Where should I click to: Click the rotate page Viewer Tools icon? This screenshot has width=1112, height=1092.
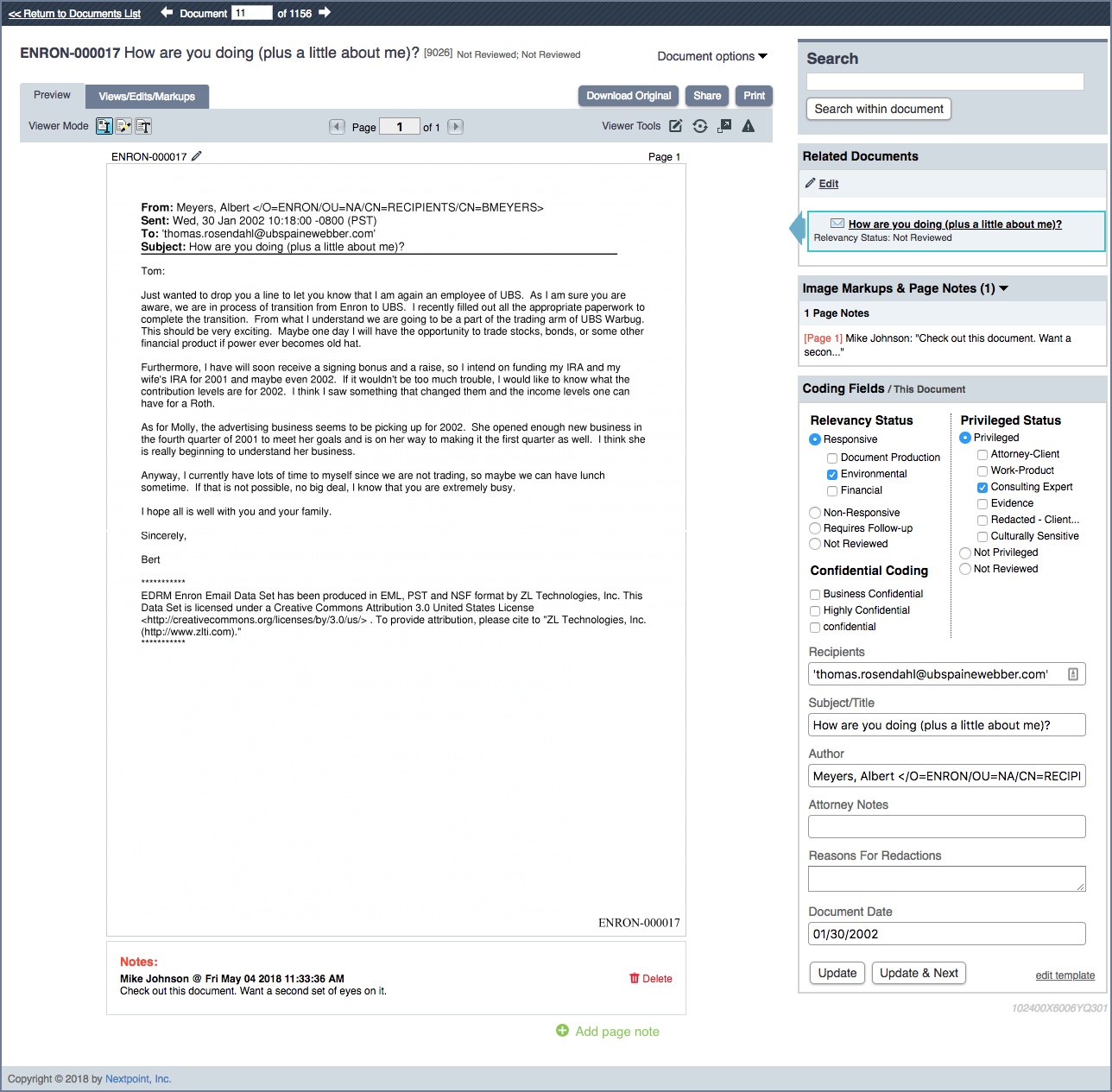click(x=700, y=126)
